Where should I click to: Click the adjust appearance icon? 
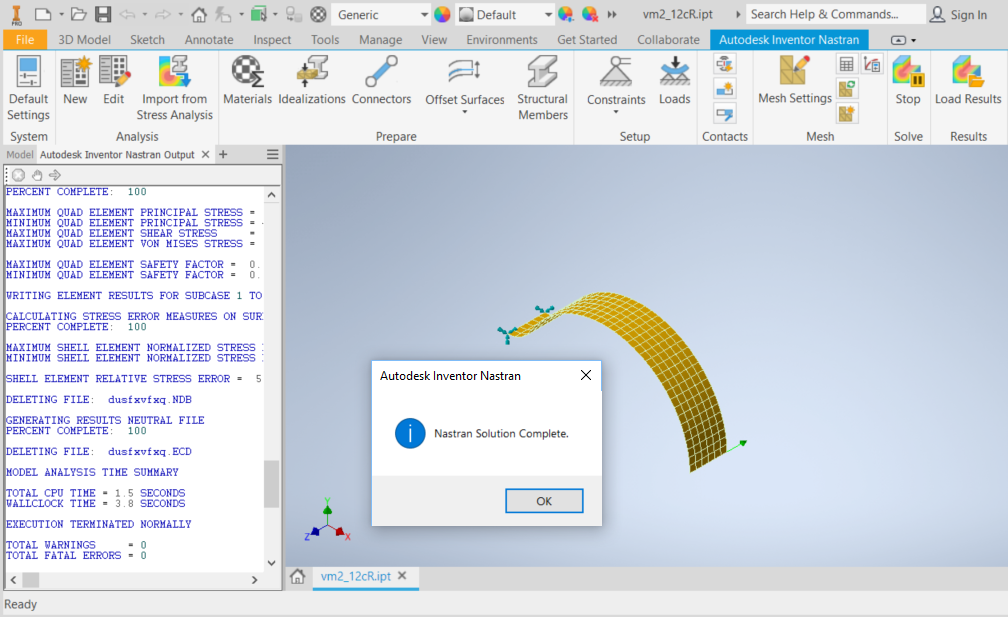click(x=566, y=14)
